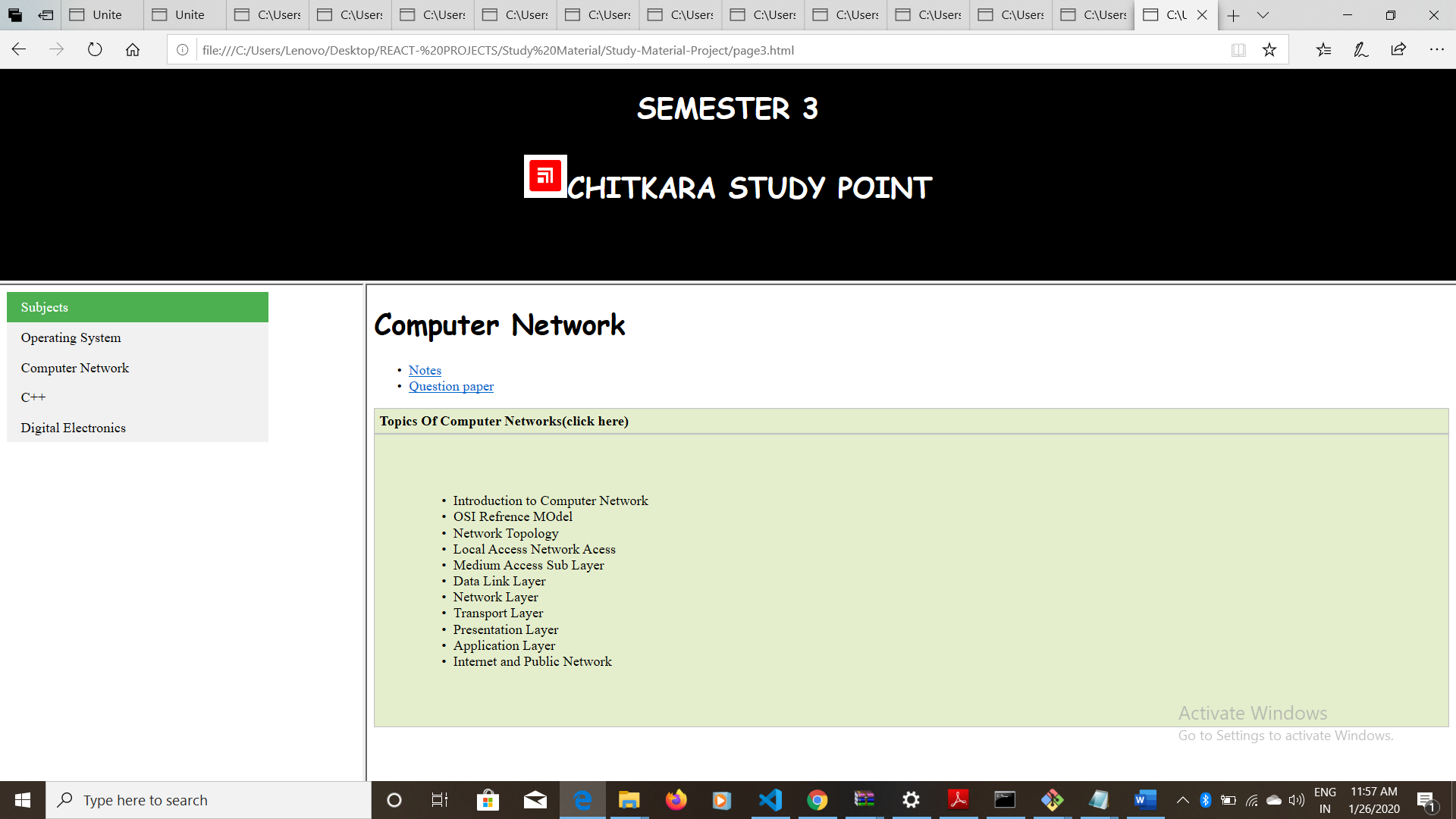This screenshot has width=1456, height=819.
Task: Click the Windows search box
Action: click(x=209, y=800)
